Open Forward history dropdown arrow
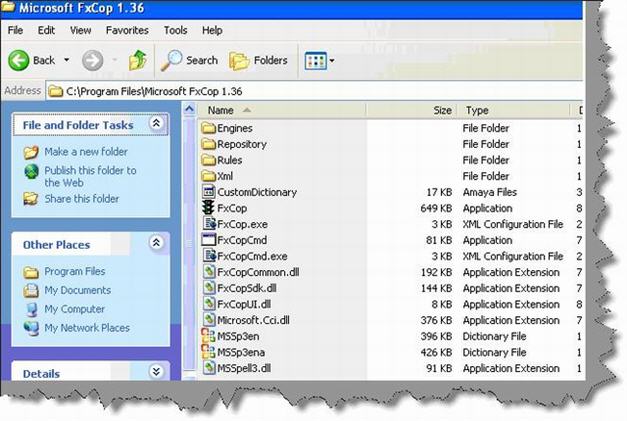Viewport: 627px width, 421px height. click(115, 60)
